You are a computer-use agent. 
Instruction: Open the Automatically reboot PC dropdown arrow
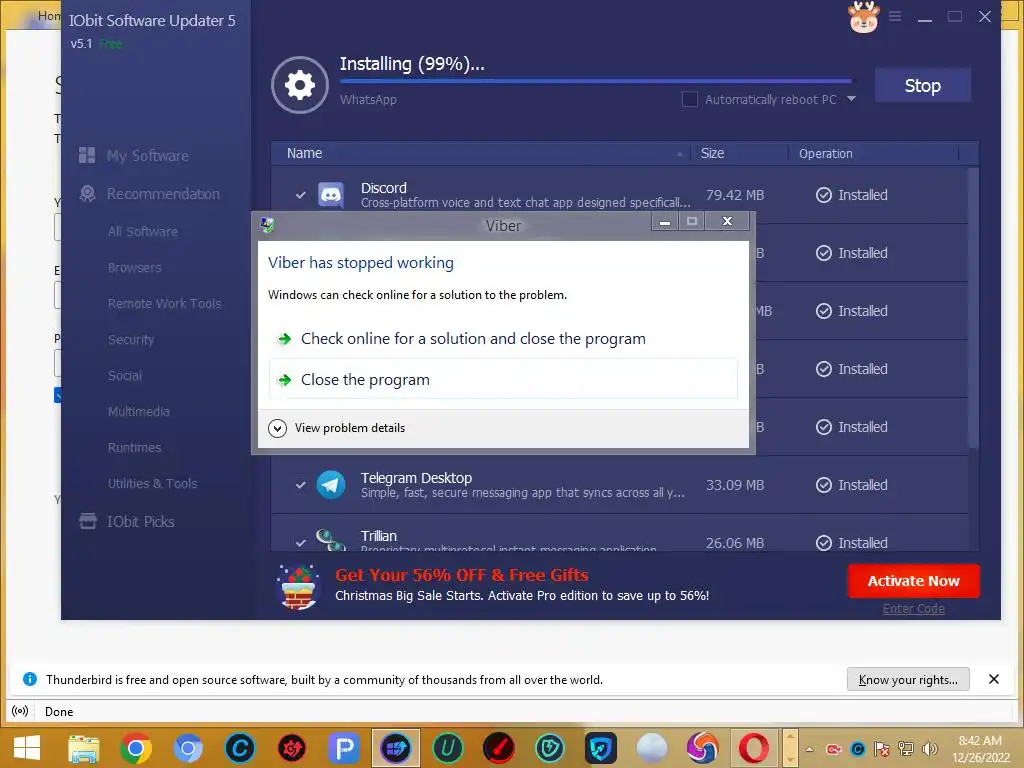pos(851,99)
